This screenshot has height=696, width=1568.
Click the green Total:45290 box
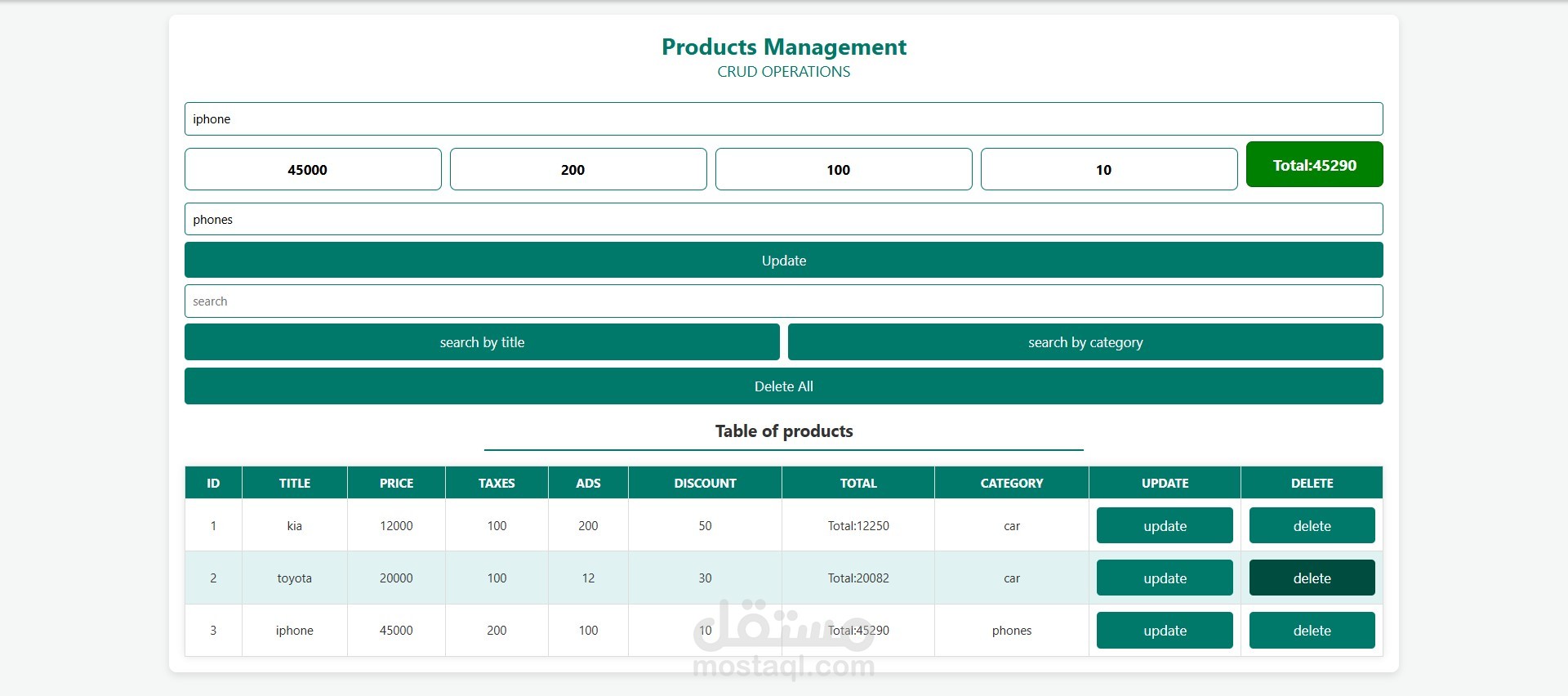coord(1314,165)
